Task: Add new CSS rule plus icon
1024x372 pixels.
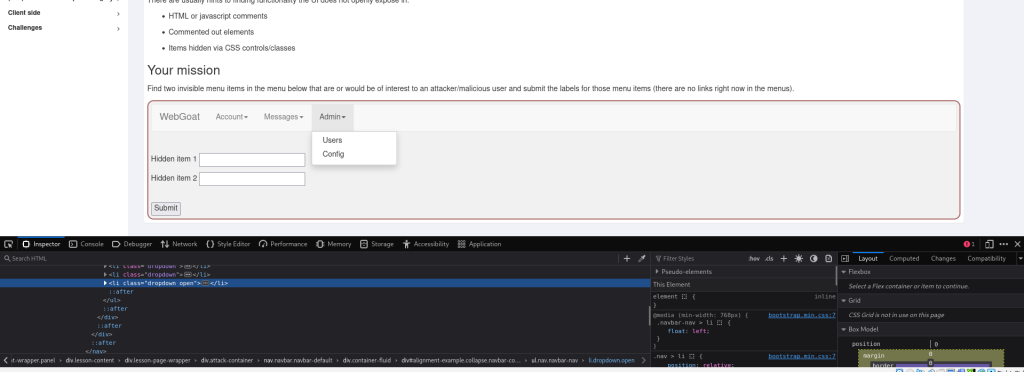Action: 784,258
